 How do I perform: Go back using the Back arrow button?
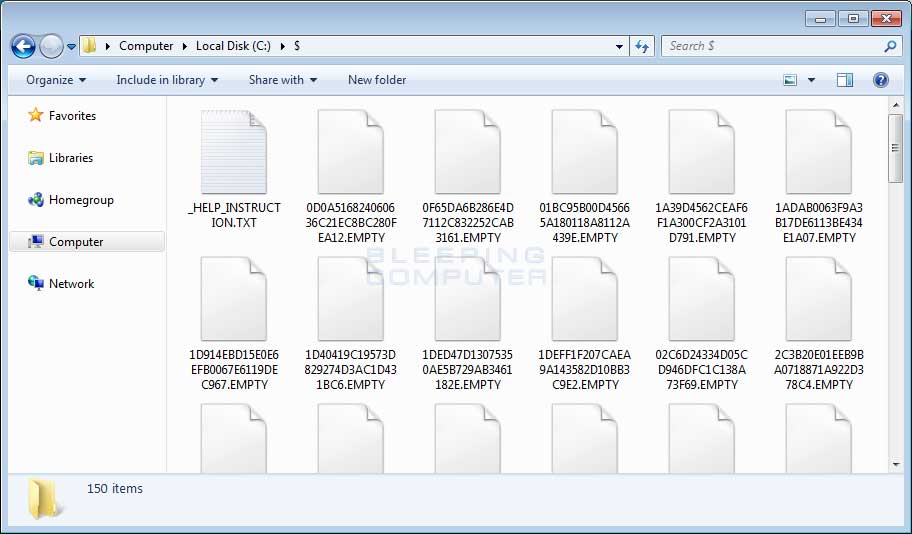23,46
